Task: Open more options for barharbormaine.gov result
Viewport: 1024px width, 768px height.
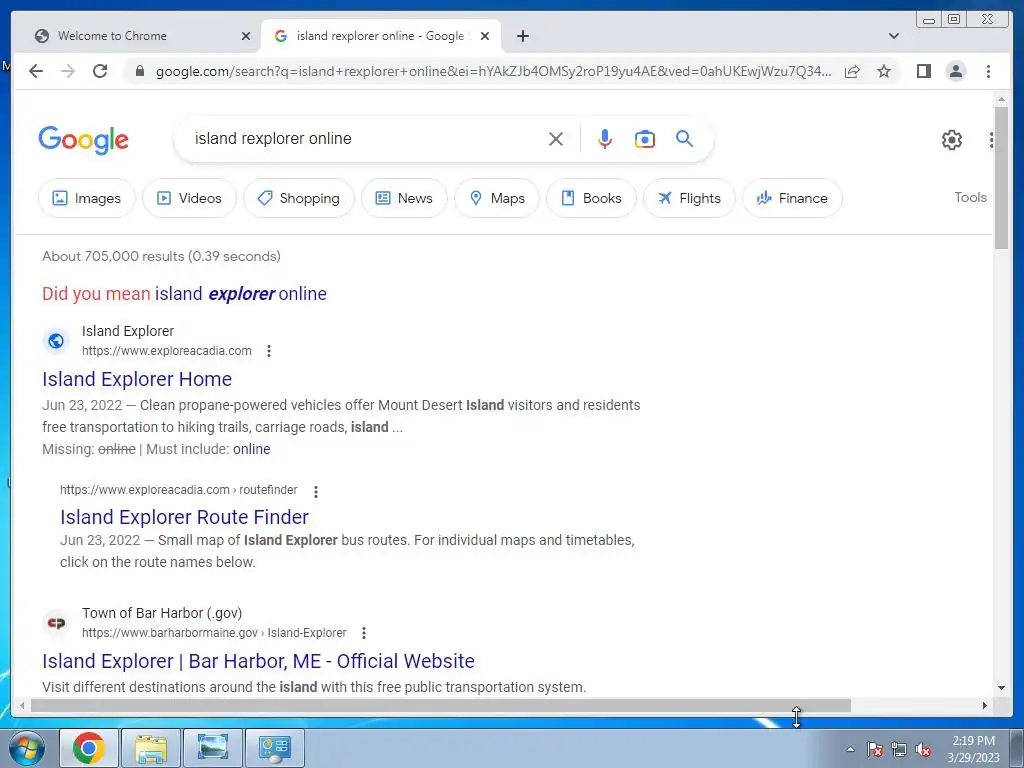Action: (x=364, y=633)
